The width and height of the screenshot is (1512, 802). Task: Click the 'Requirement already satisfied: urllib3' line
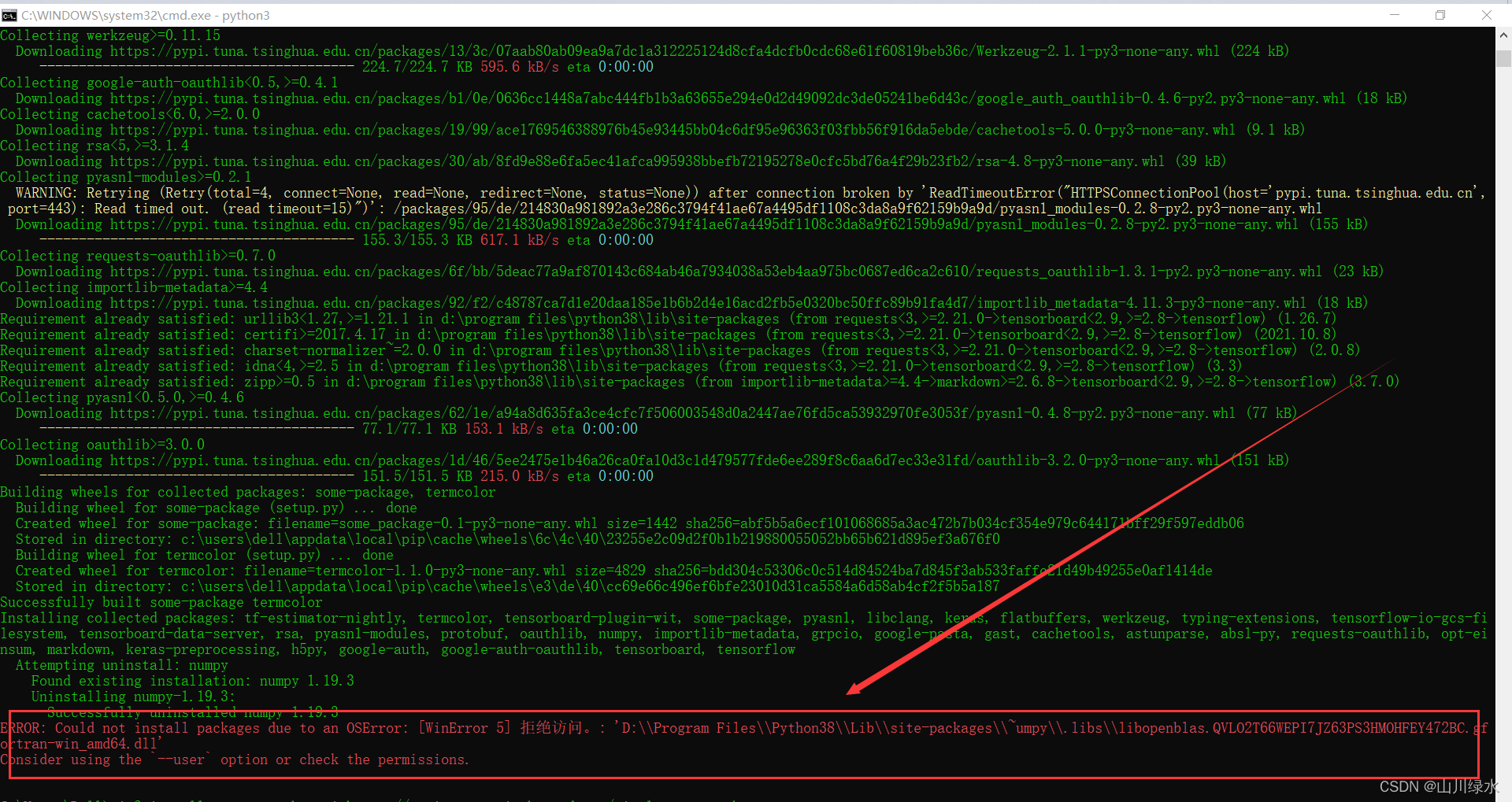[x=668, y=319]
